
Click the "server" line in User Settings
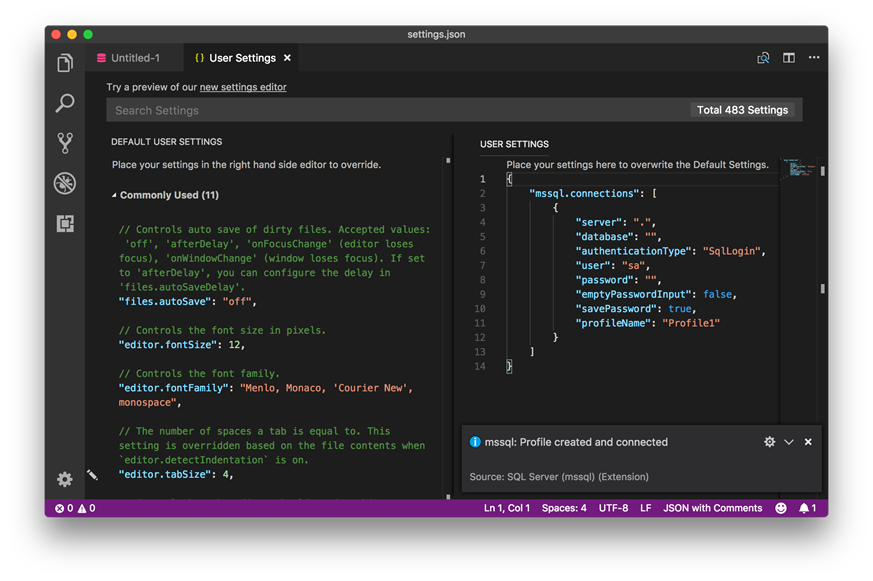point(615,223)
